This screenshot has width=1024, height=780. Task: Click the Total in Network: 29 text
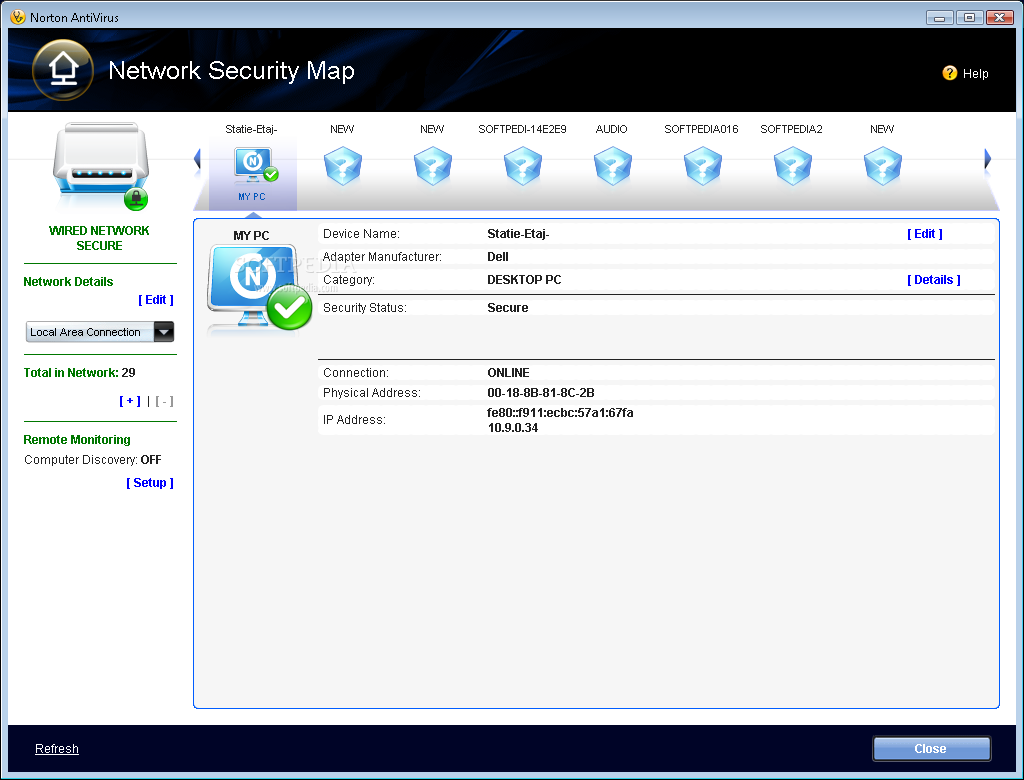[80, 373]
